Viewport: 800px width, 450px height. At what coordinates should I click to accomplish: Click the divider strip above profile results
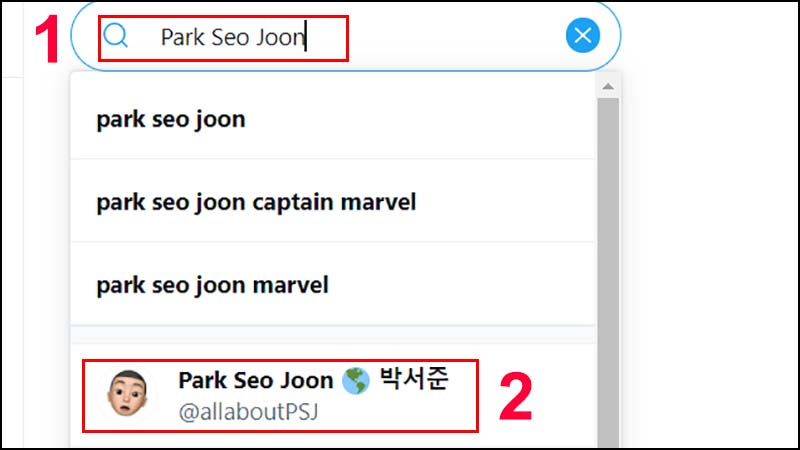333,334
